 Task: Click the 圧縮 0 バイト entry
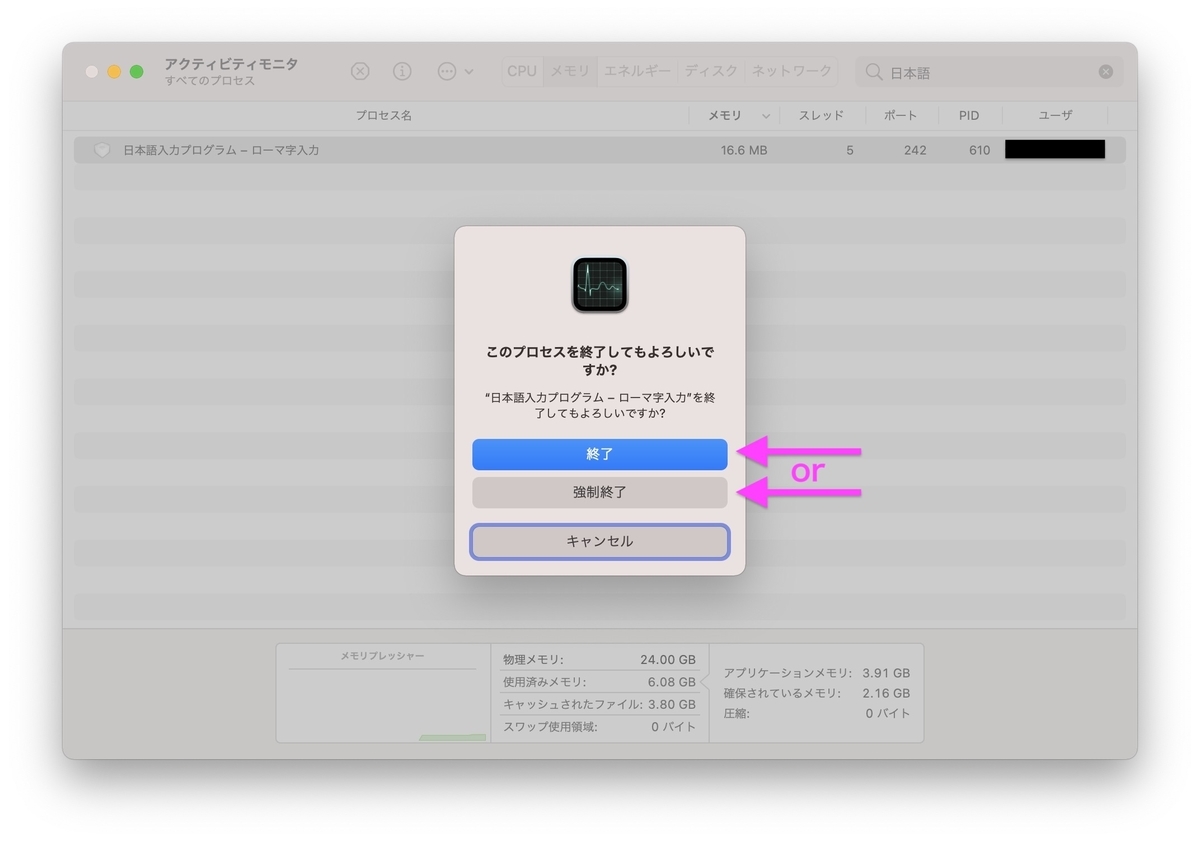(817, 714)
